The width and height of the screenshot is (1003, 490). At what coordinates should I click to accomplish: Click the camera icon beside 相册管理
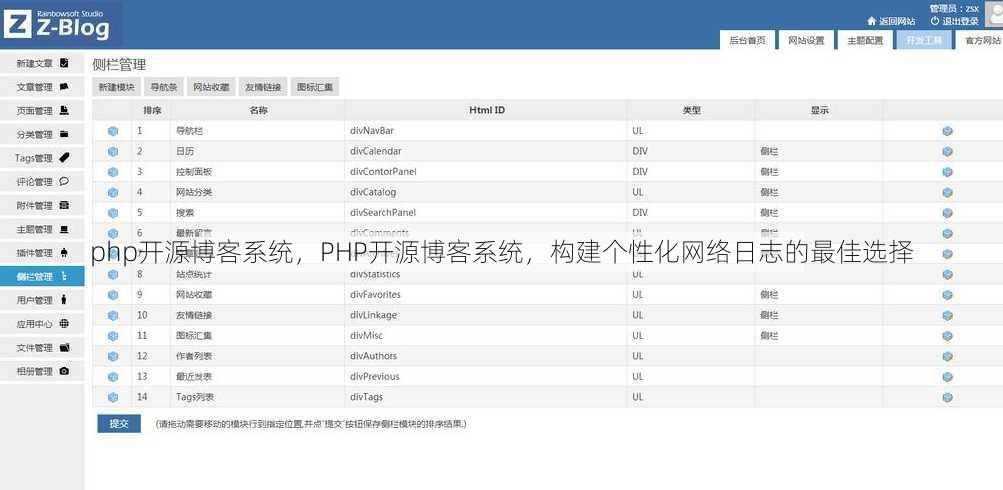tap(64, 371)
